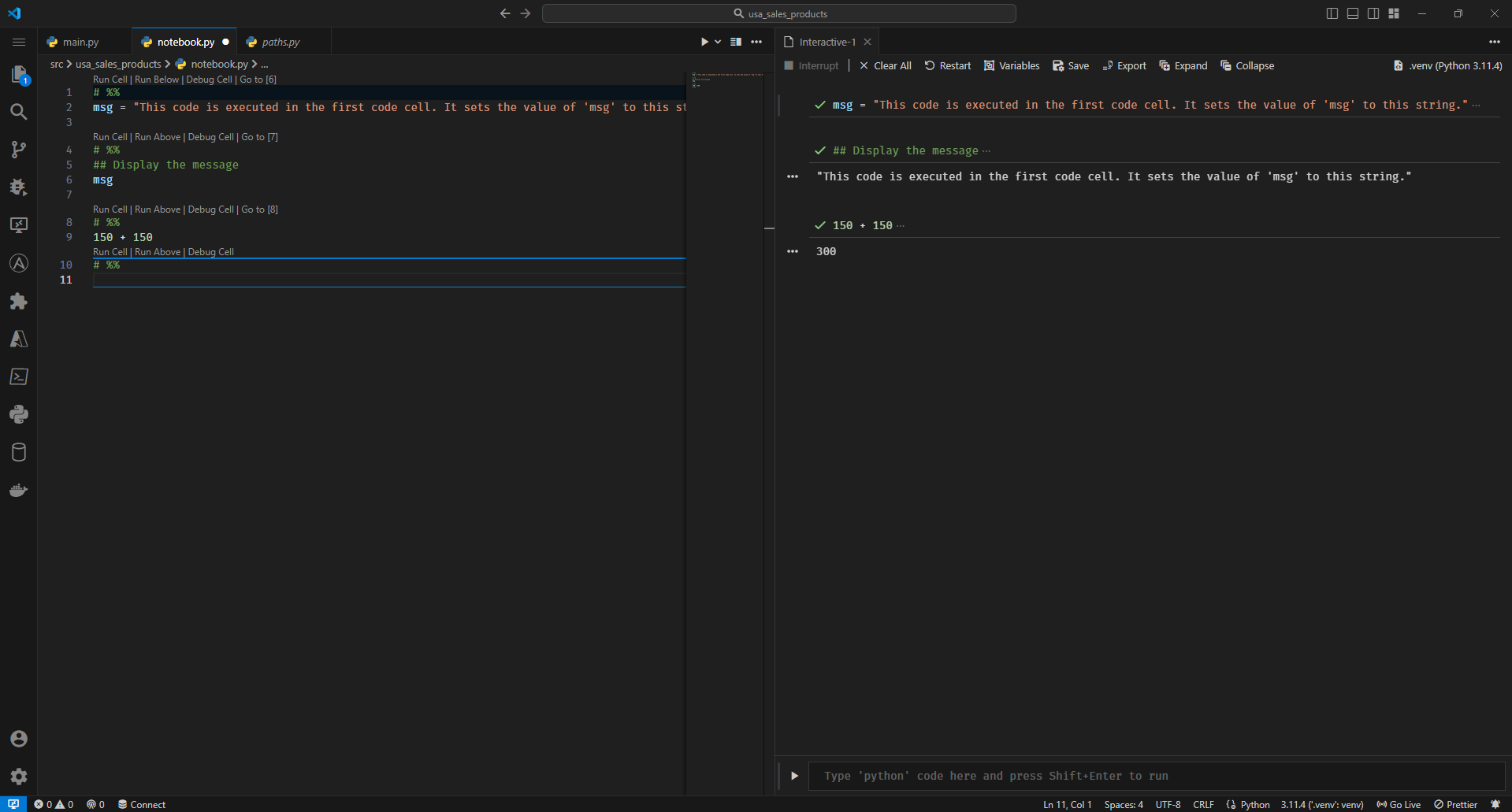Execute the interactive input with play arrow
This screenshot has height=812, width=1512.
pyautogui.click(x=794, y=776)
